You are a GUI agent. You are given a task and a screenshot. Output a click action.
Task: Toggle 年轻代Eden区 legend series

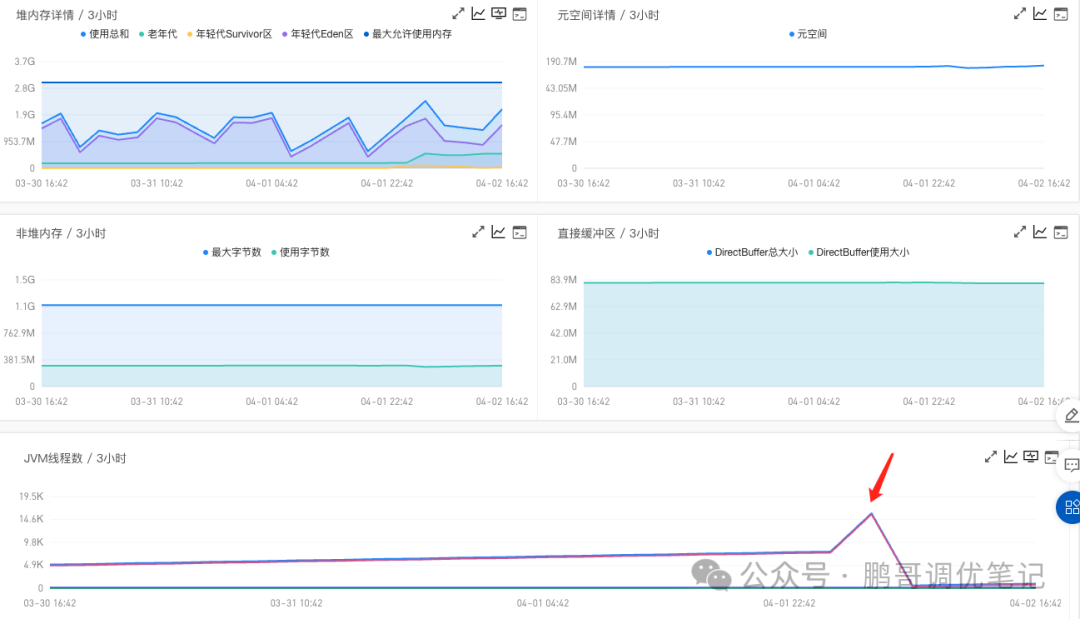(318, 34)
